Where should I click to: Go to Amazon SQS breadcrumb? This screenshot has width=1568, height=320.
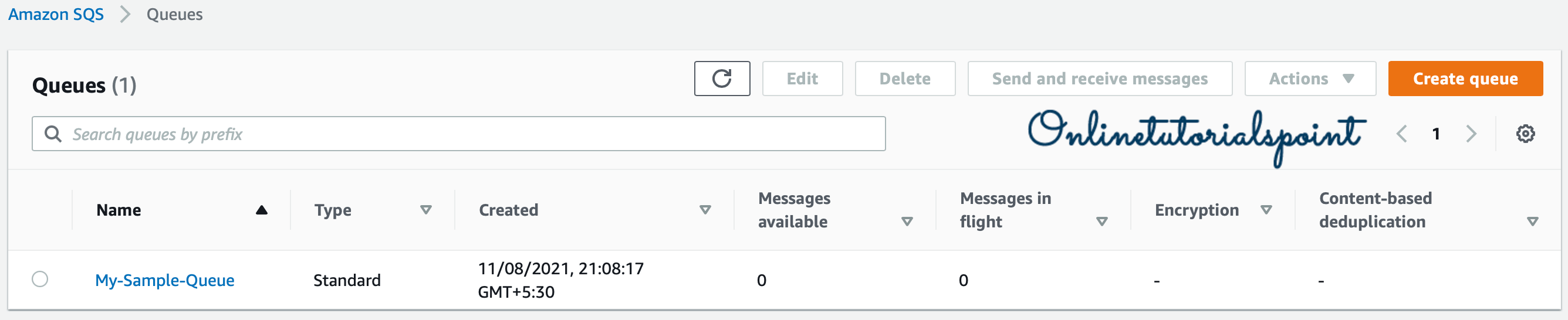pos(56,14)
